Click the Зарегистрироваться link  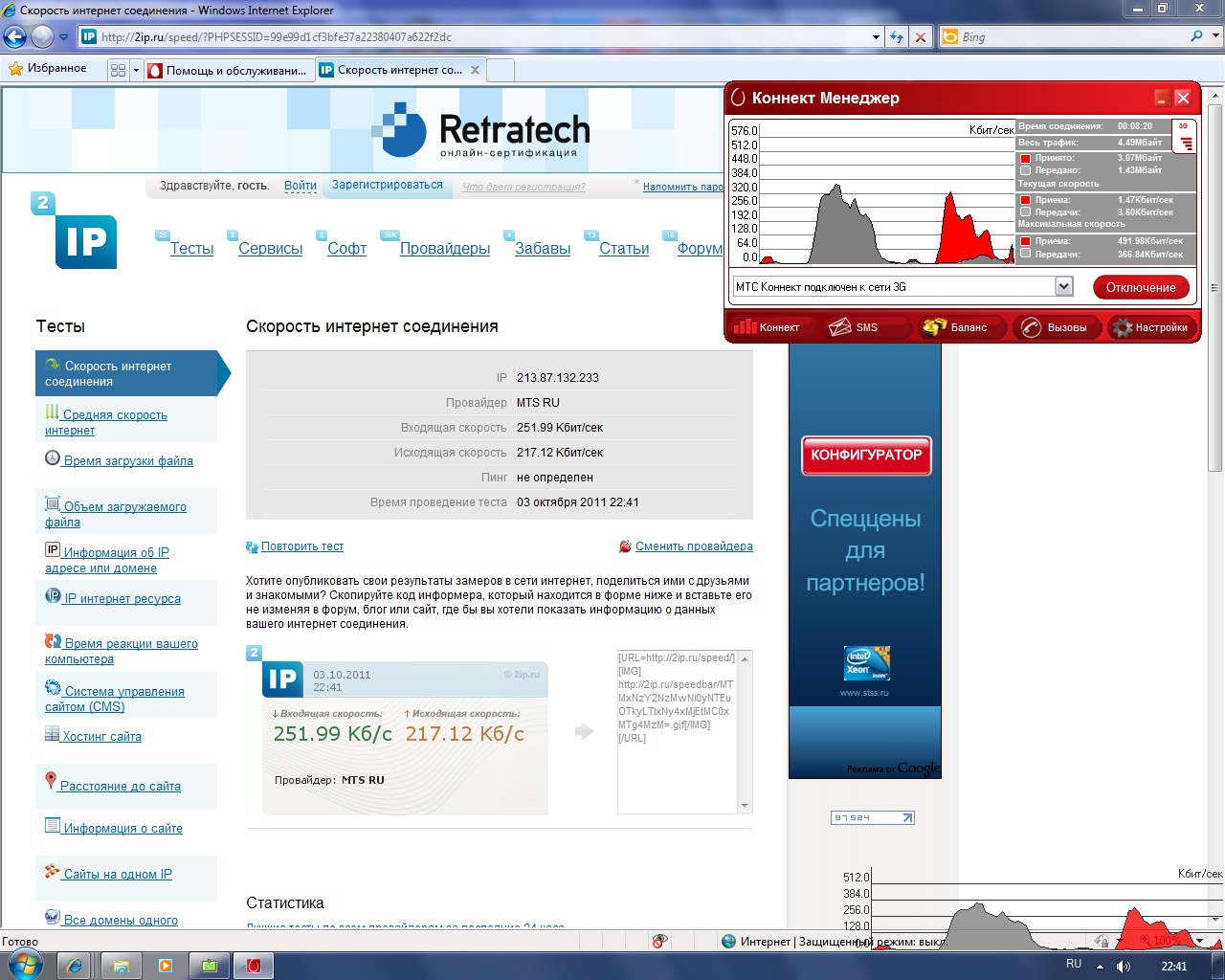(x=388, y=185)
